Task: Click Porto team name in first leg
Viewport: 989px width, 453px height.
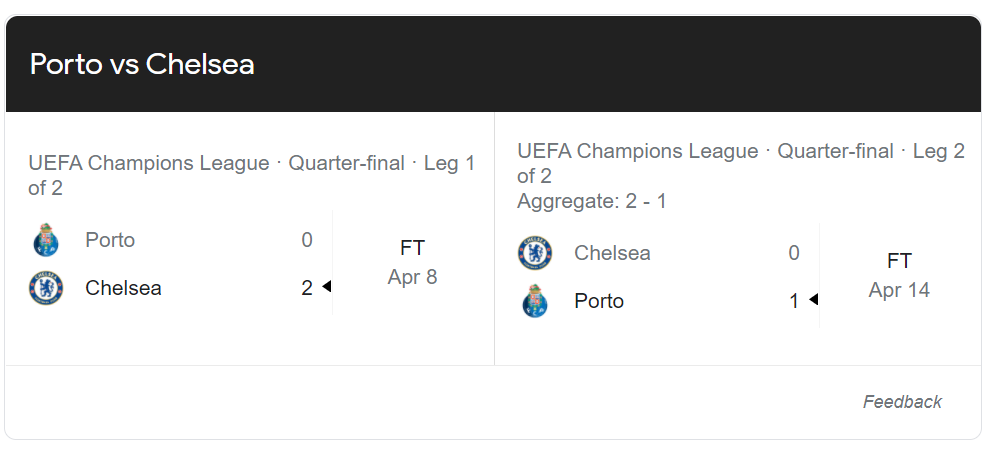Action: click(110, 240)
